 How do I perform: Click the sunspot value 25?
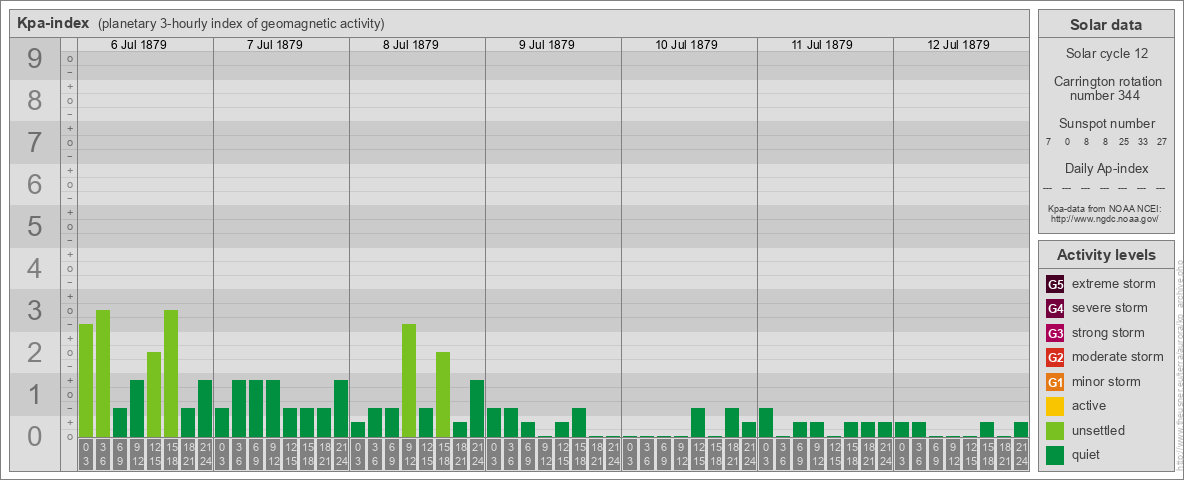point(1124,141)
